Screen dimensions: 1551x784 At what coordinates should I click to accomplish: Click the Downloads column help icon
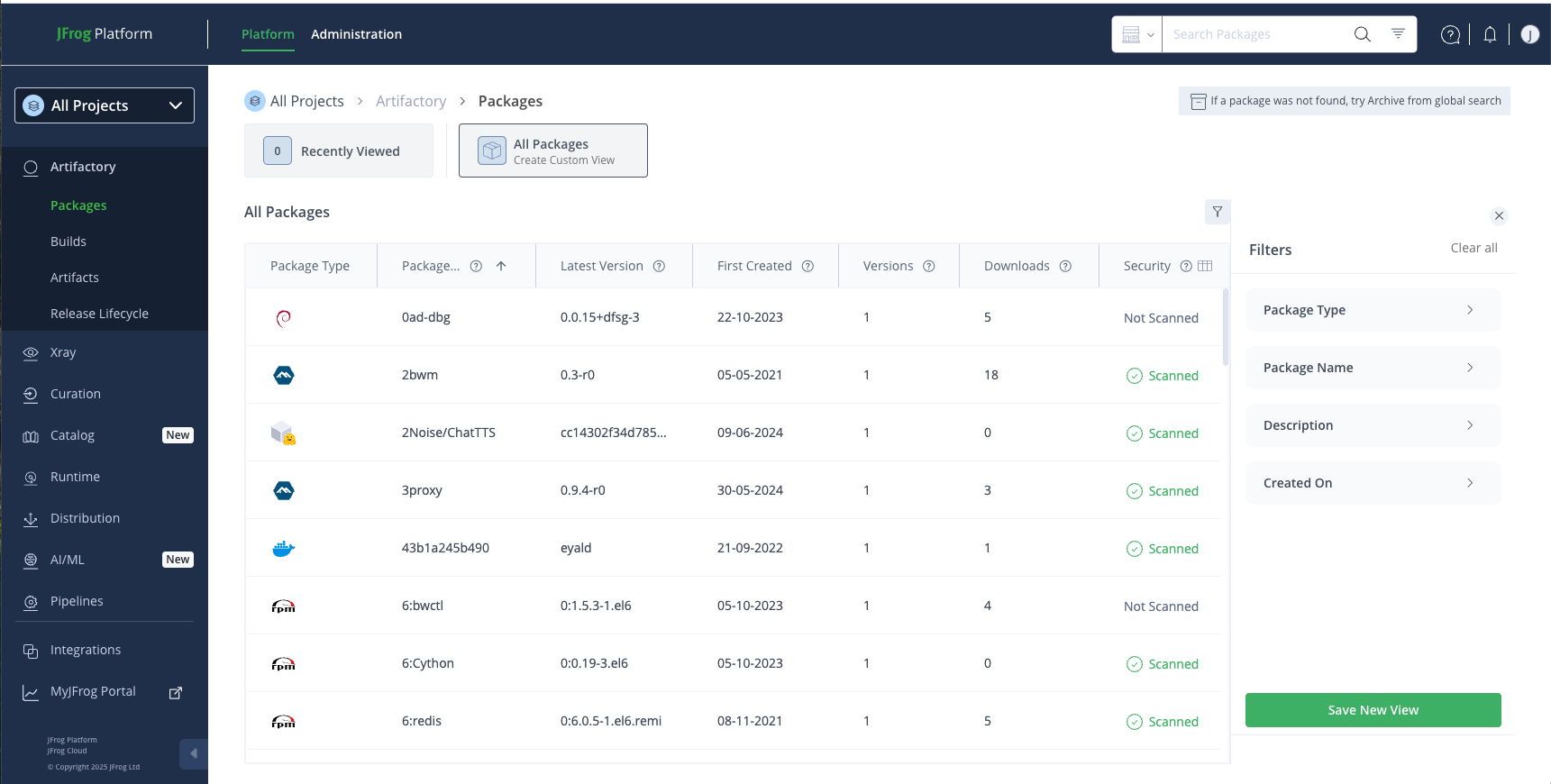tap(1065, 266)
